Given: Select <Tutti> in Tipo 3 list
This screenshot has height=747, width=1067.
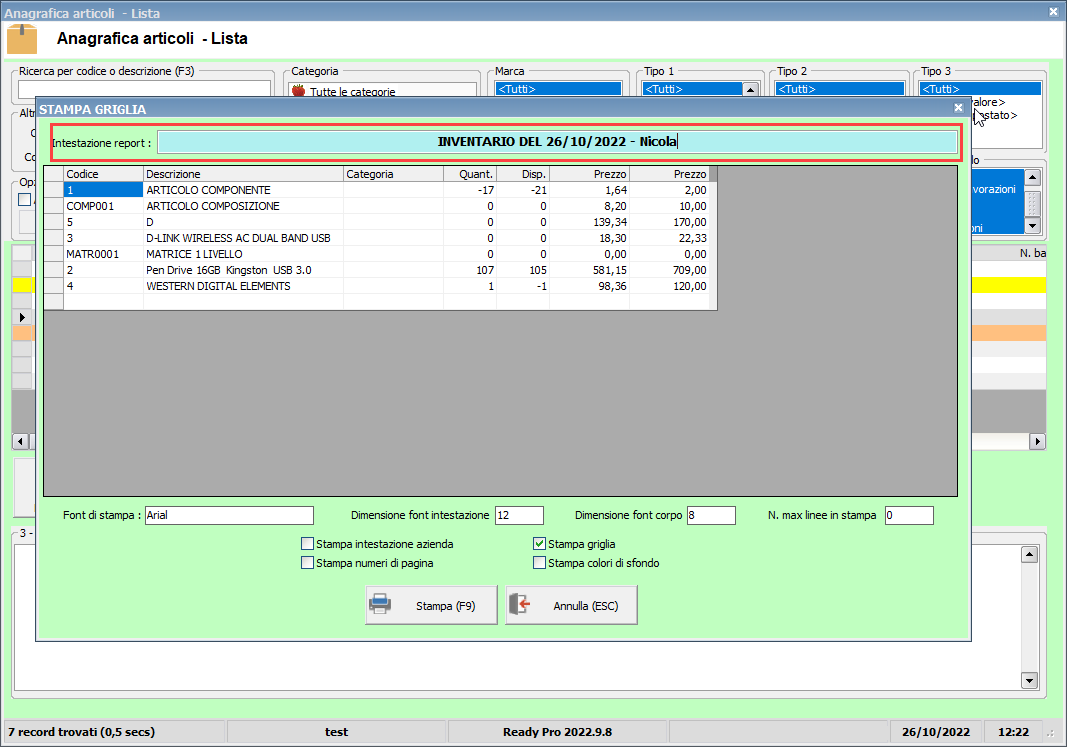Looking at the screenshot, I should 980,89.
